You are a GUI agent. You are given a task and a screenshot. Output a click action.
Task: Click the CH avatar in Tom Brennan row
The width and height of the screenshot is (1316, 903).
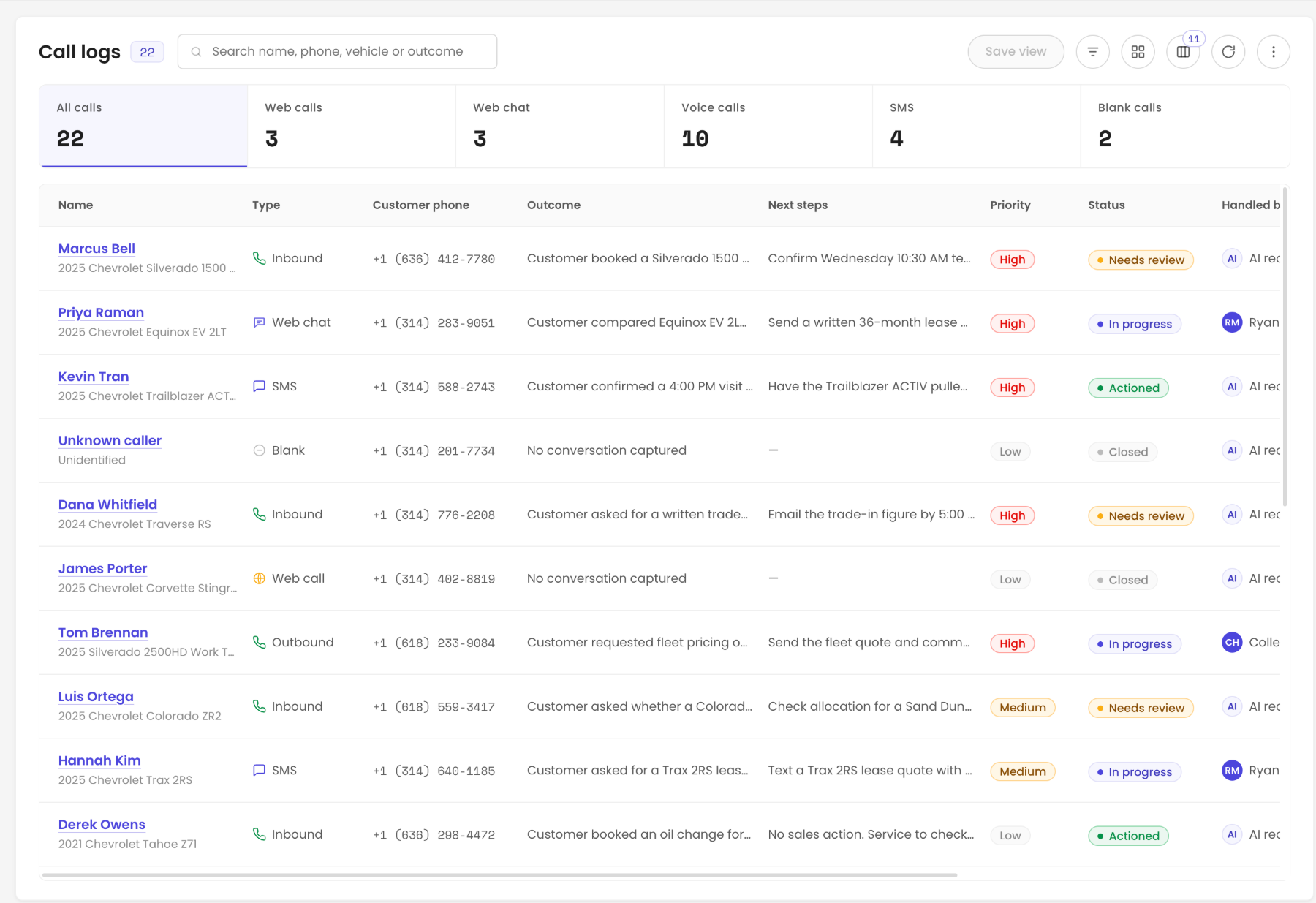[1232, 642]
